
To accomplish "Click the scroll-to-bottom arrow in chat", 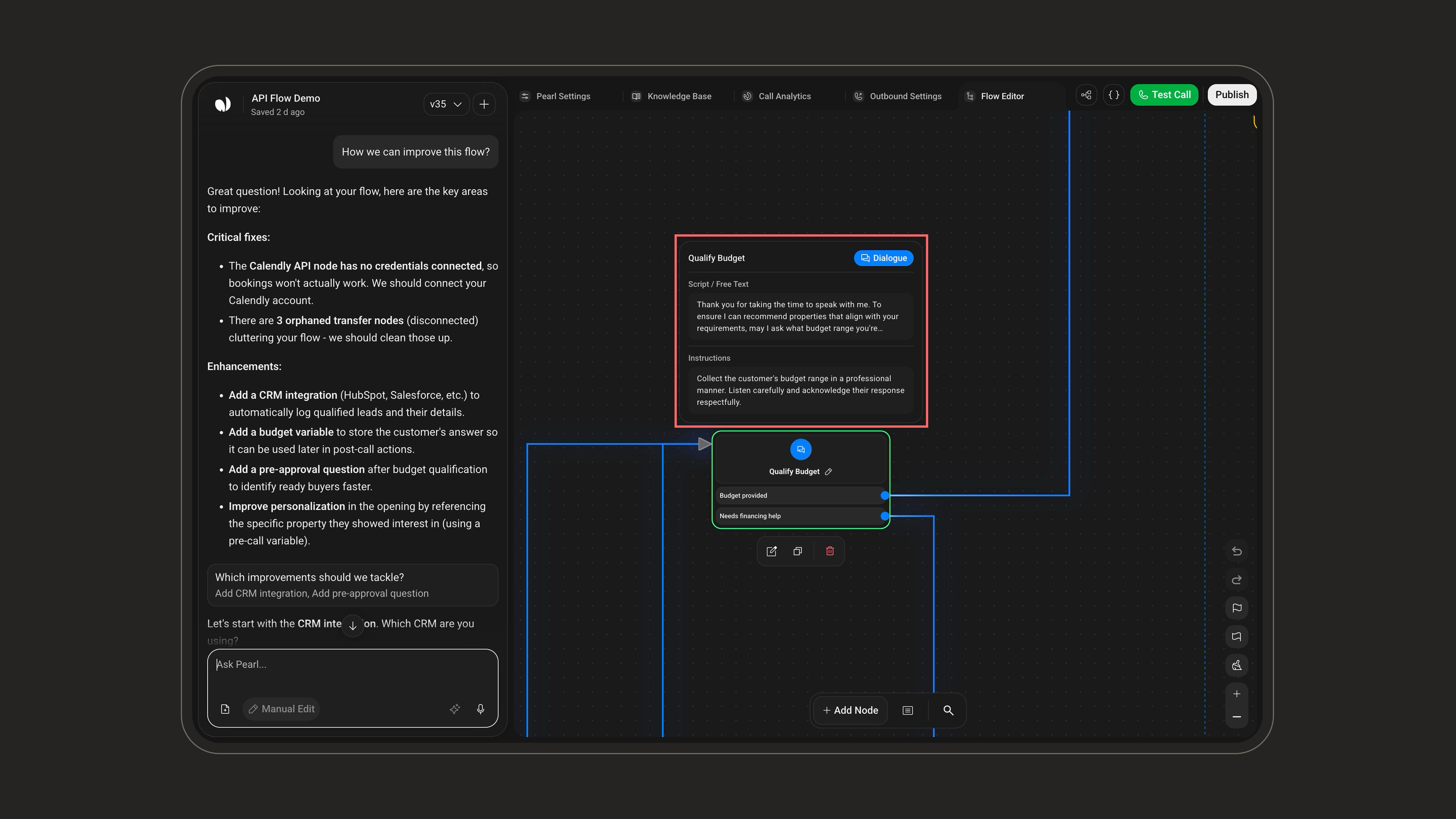I will click(x=353, y=626).
